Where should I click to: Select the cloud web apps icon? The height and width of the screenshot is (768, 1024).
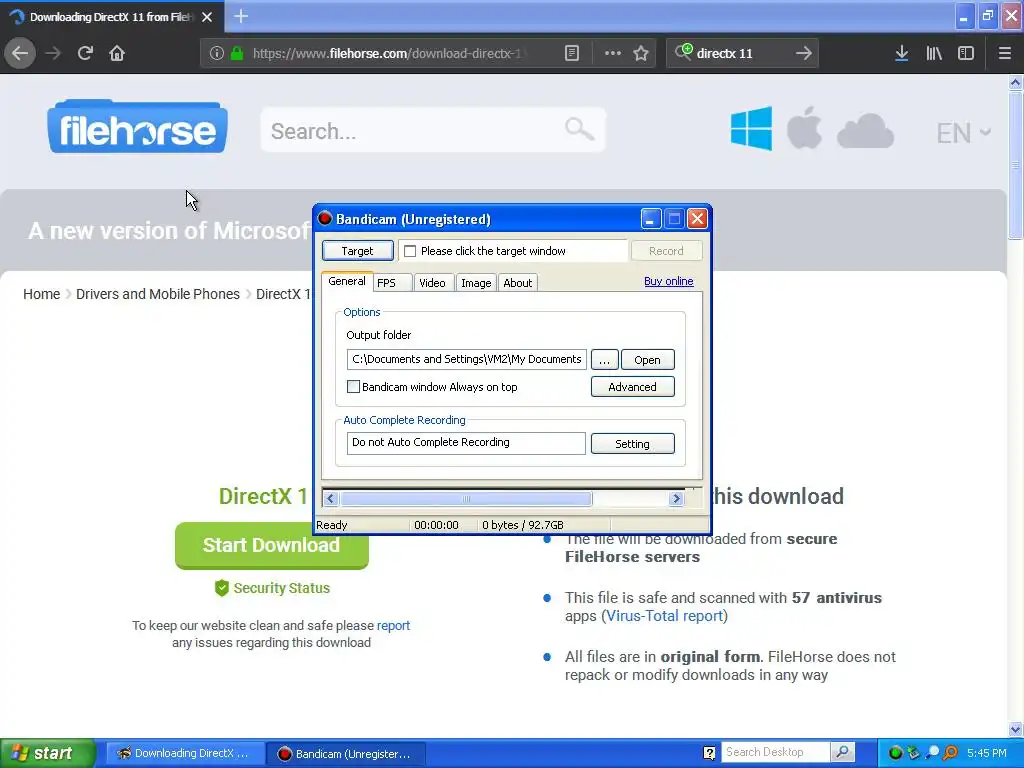(865, 130)
